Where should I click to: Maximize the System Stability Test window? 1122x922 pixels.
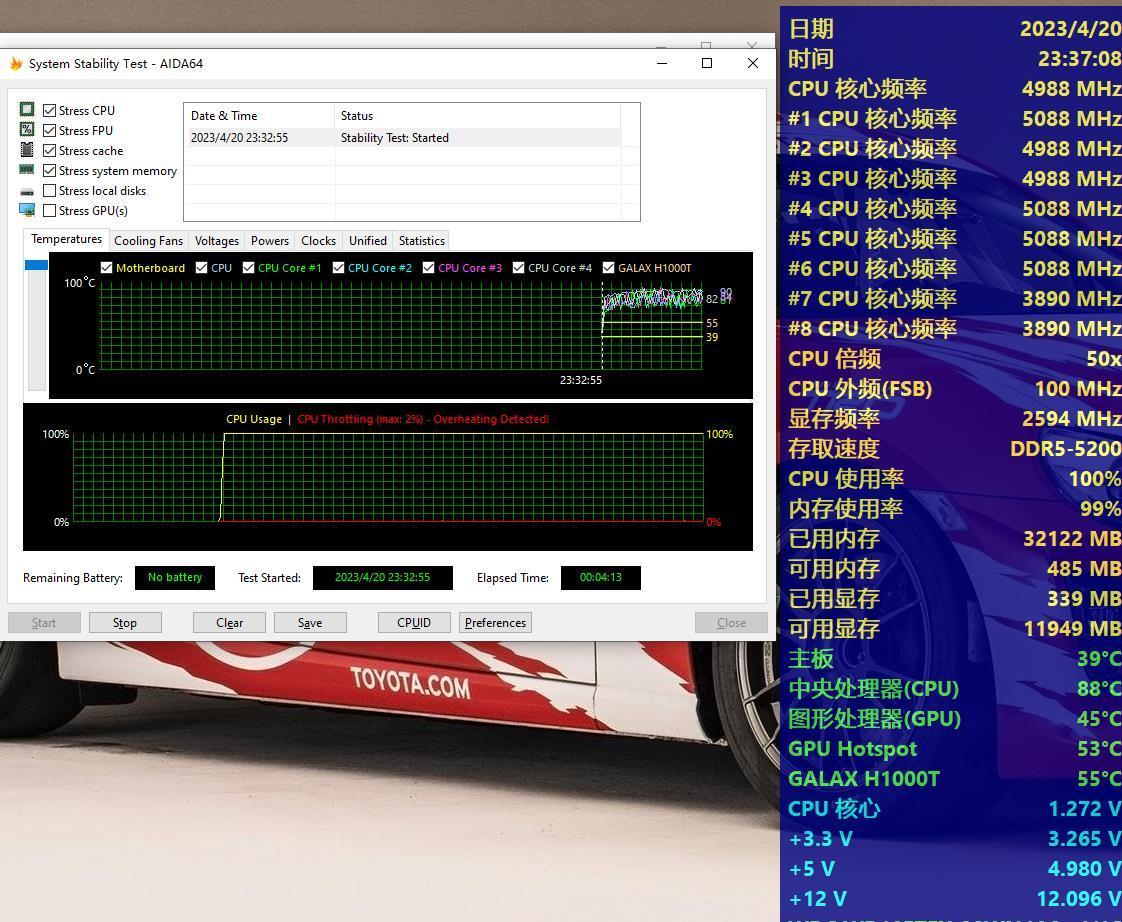[707, 63]
